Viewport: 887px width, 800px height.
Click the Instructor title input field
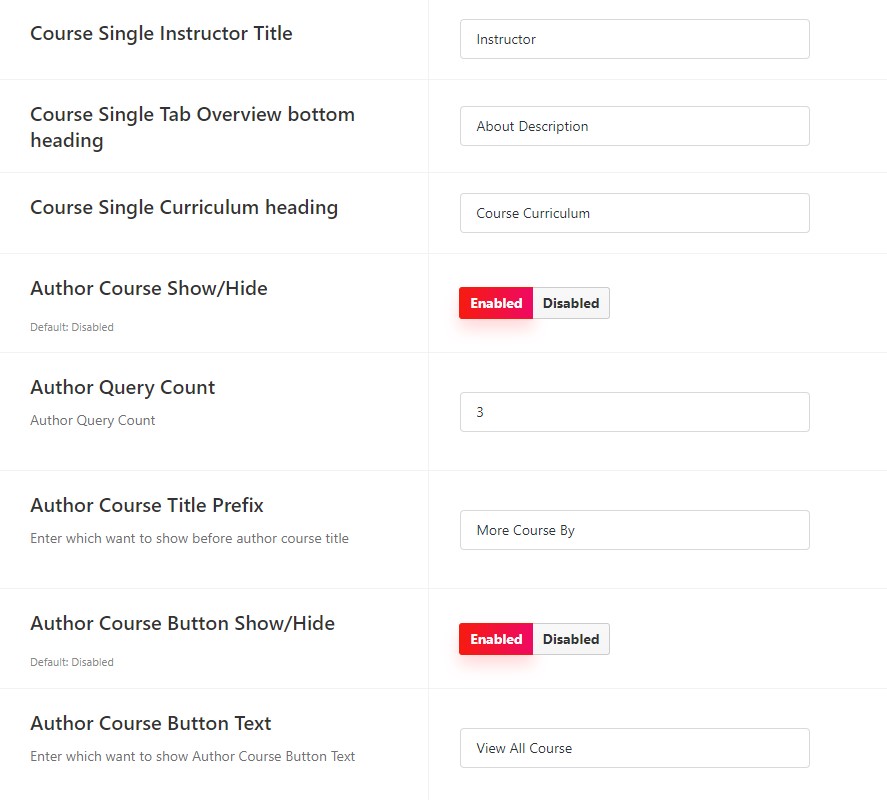tap(635, 39)
